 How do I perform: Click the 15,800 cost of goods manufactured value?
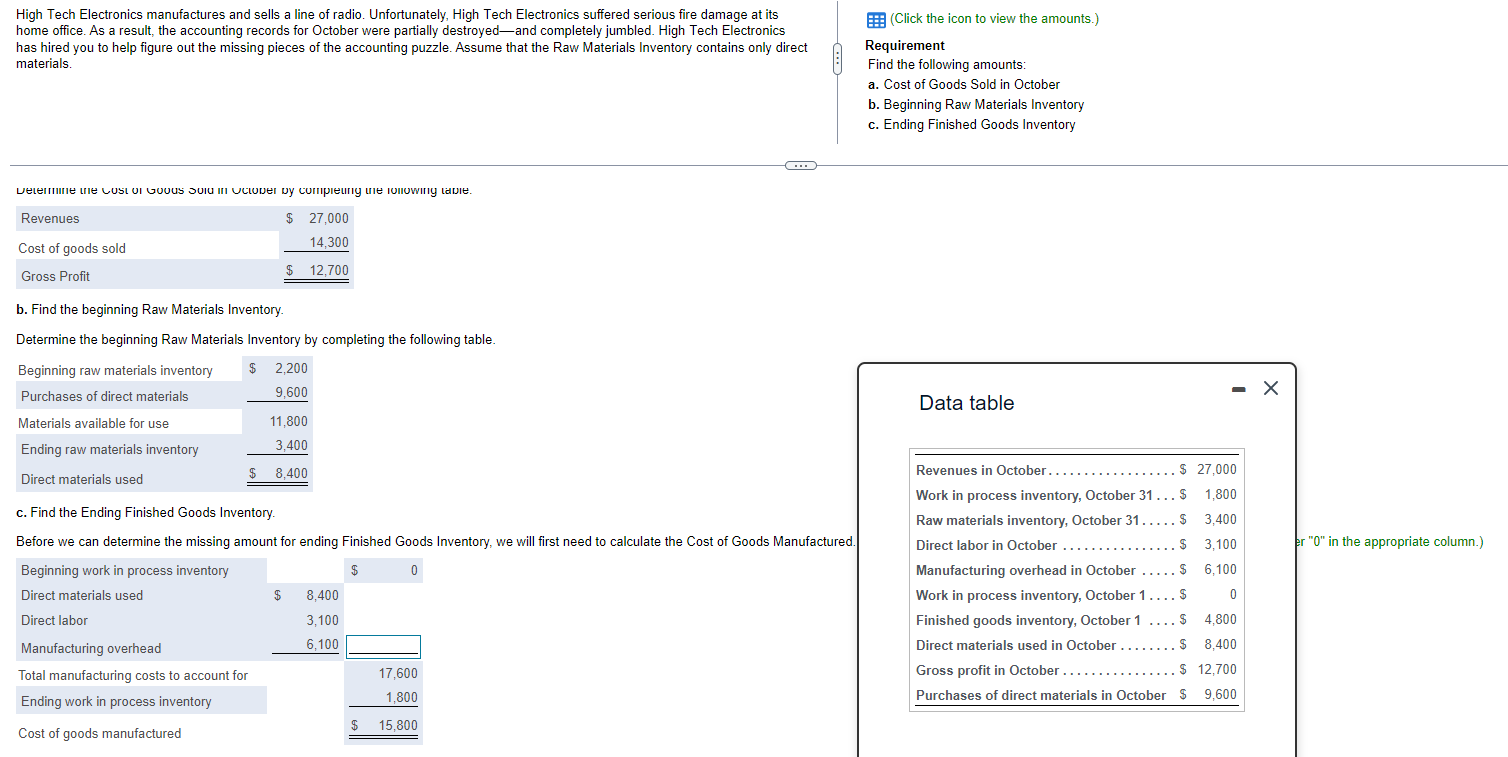click(398, 725)
